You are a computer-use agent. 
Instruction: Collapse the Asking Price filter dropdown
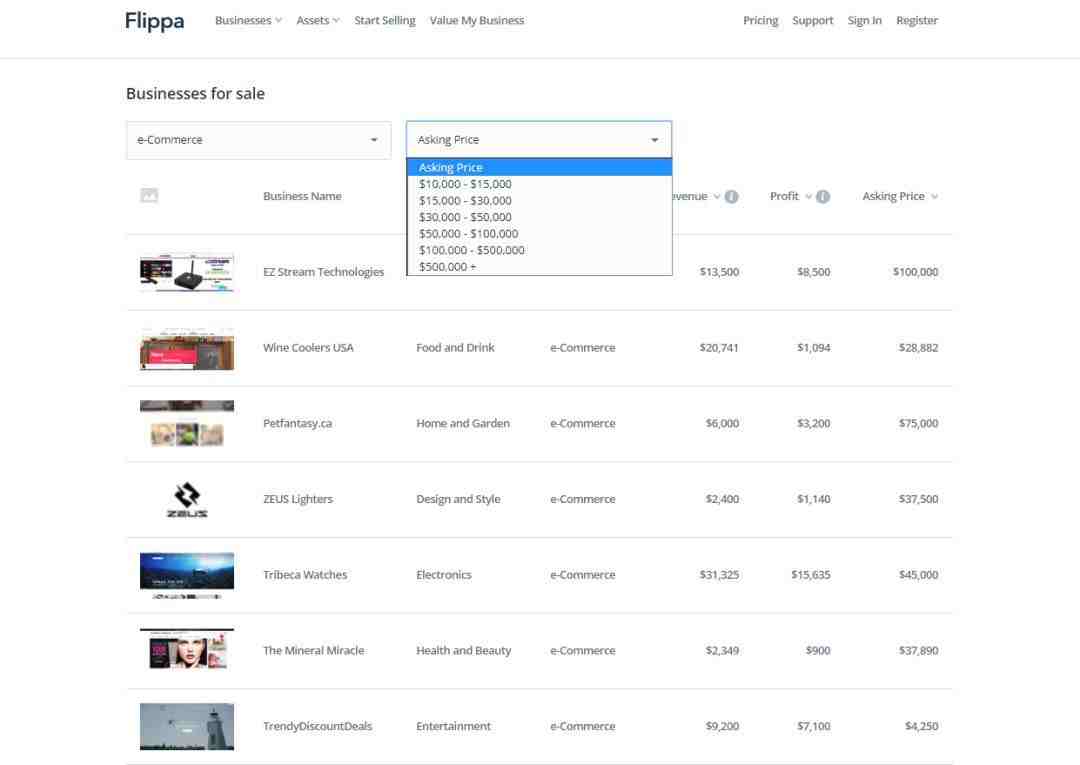(539, 140)
